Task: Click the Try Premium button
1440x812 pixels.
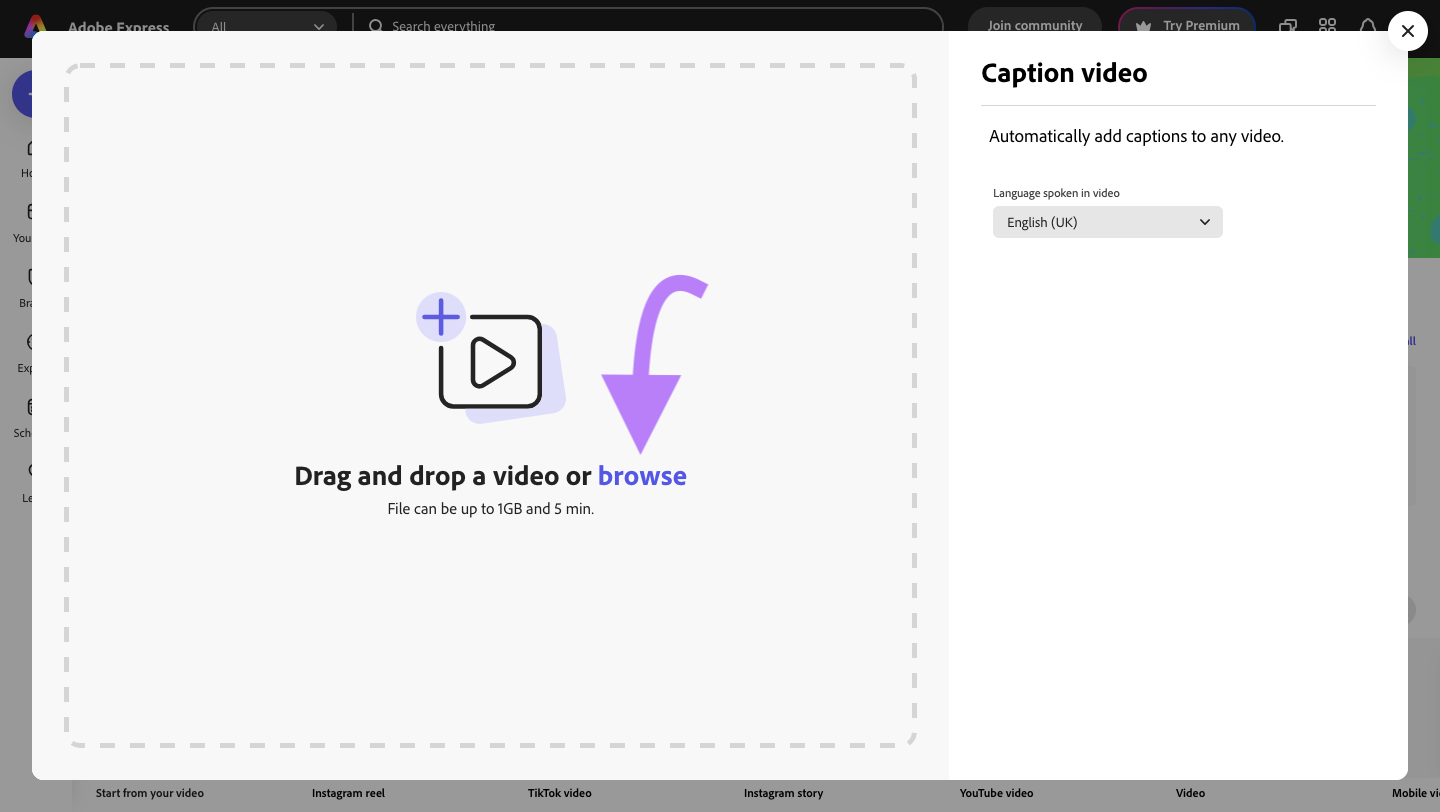Action: coord(1187,26)
